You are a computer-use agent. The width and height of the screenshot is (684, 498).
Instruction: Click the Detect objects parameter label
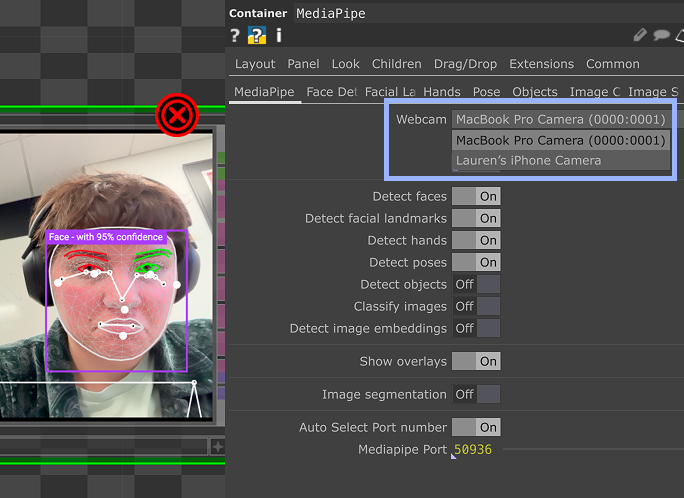point(404,284)
